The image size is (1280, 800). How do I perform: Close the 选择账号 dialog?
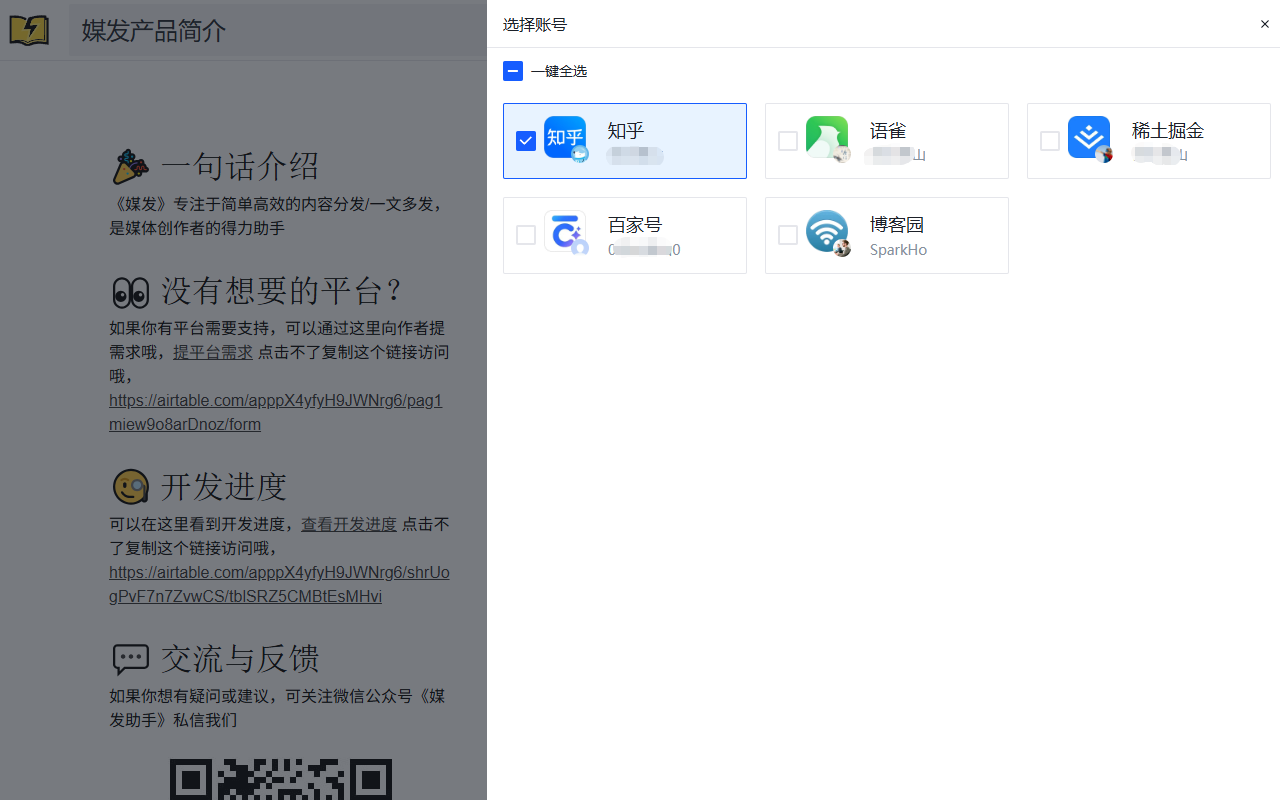point(1264,23)
